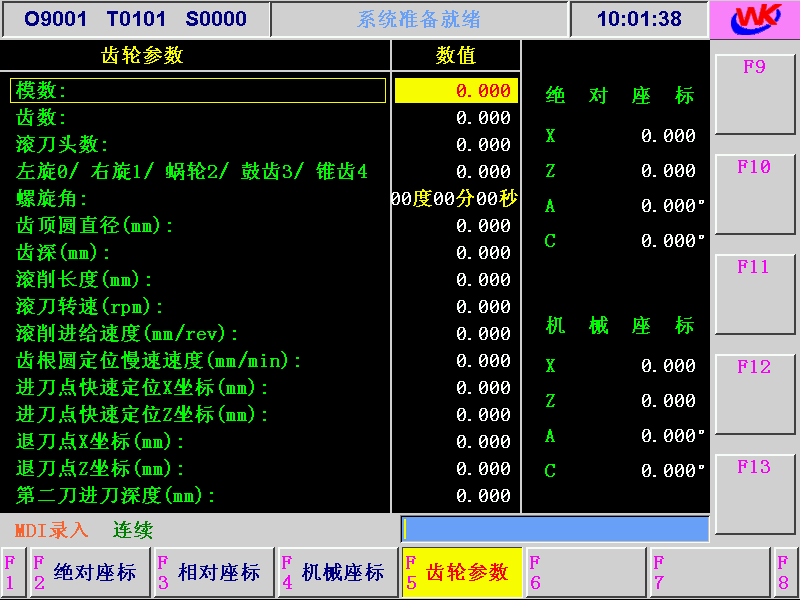Image resolution: width=800 pixels, height=600 pixels.
Task: Switch to 相对坐标 tab (F3)
Action: click(x=214, y=572)
